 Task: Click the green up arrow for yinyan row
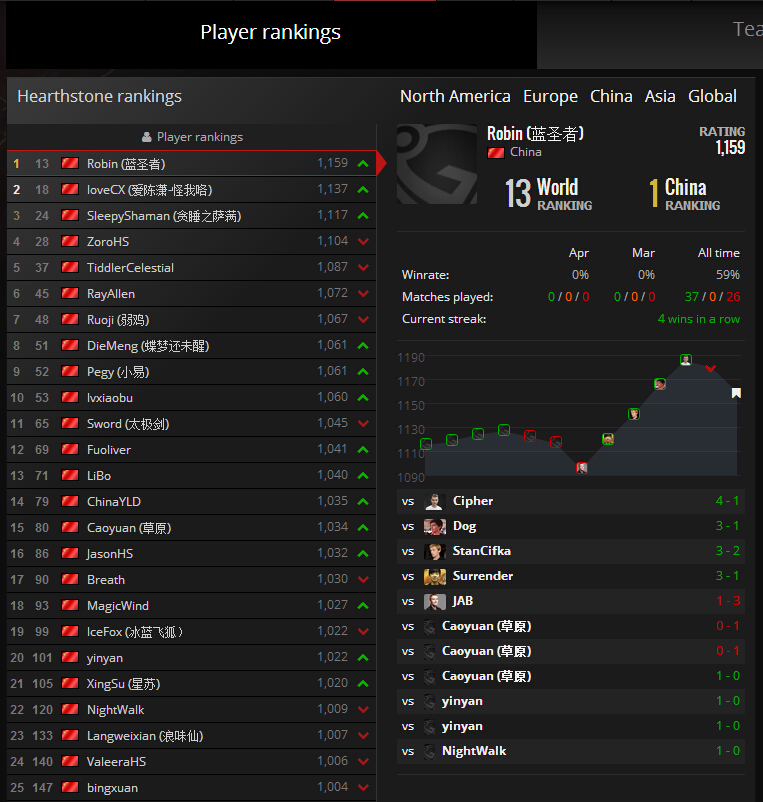[x=363, y=658]
